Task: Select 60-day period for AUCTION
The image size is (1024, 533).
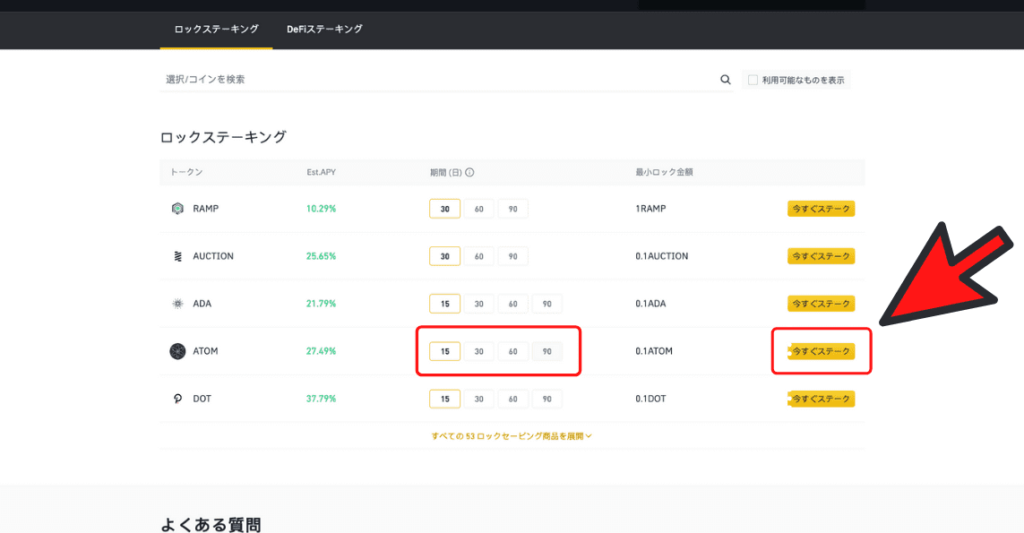Action: click(x=479, y=256)
